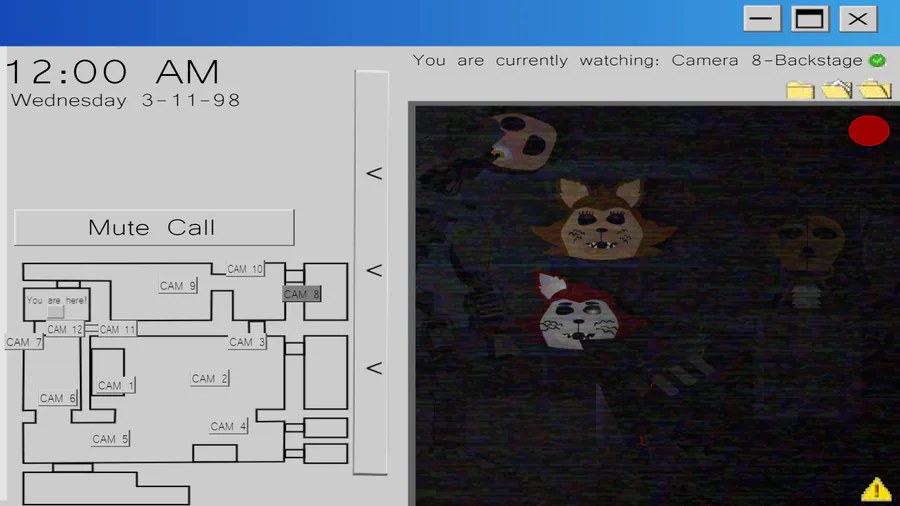Close the window with X button
The image size is (900, 506).
(858, 19)
